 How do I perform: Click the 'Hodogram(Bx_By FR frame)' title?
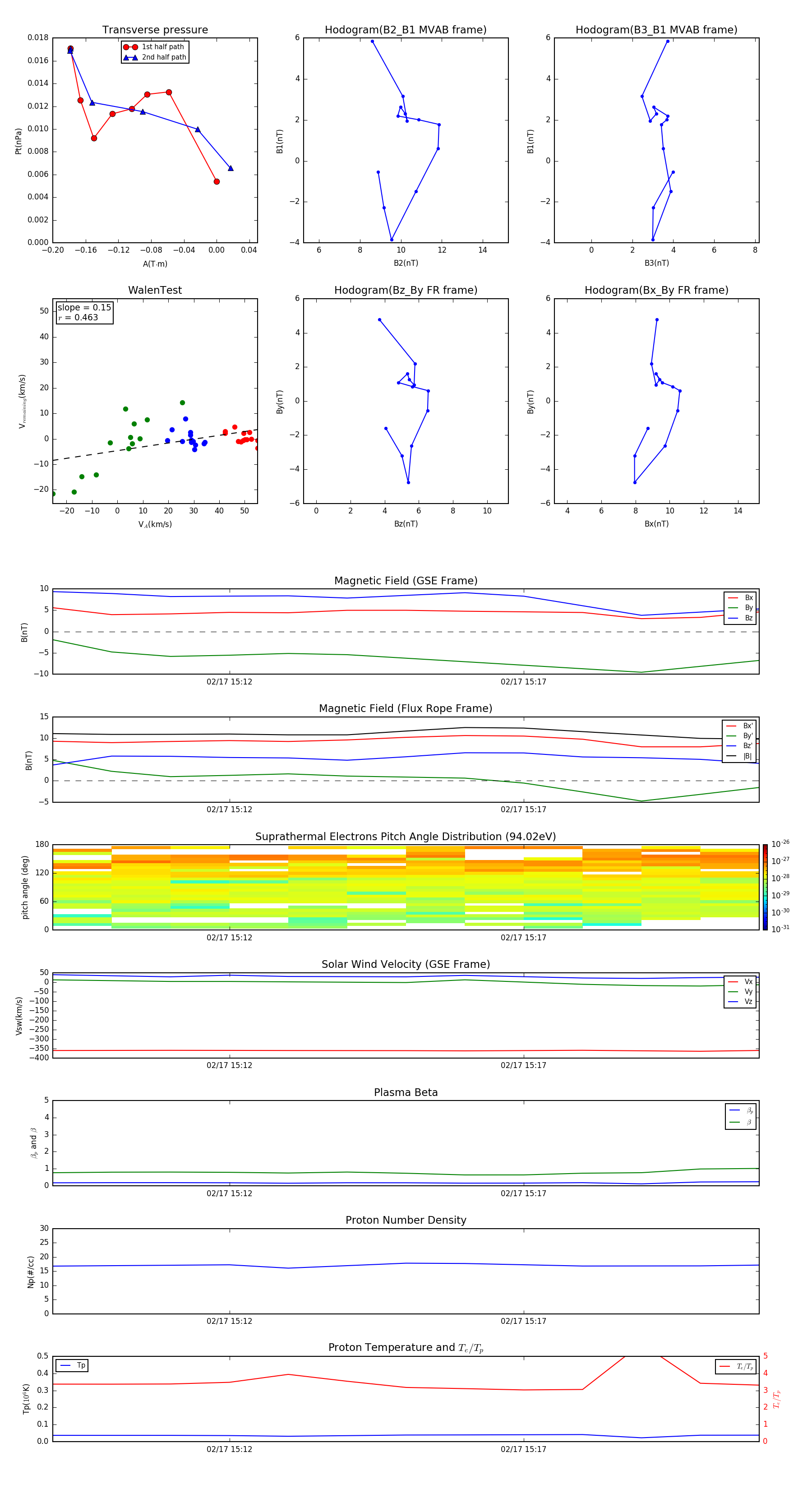(x=656, y=290)
